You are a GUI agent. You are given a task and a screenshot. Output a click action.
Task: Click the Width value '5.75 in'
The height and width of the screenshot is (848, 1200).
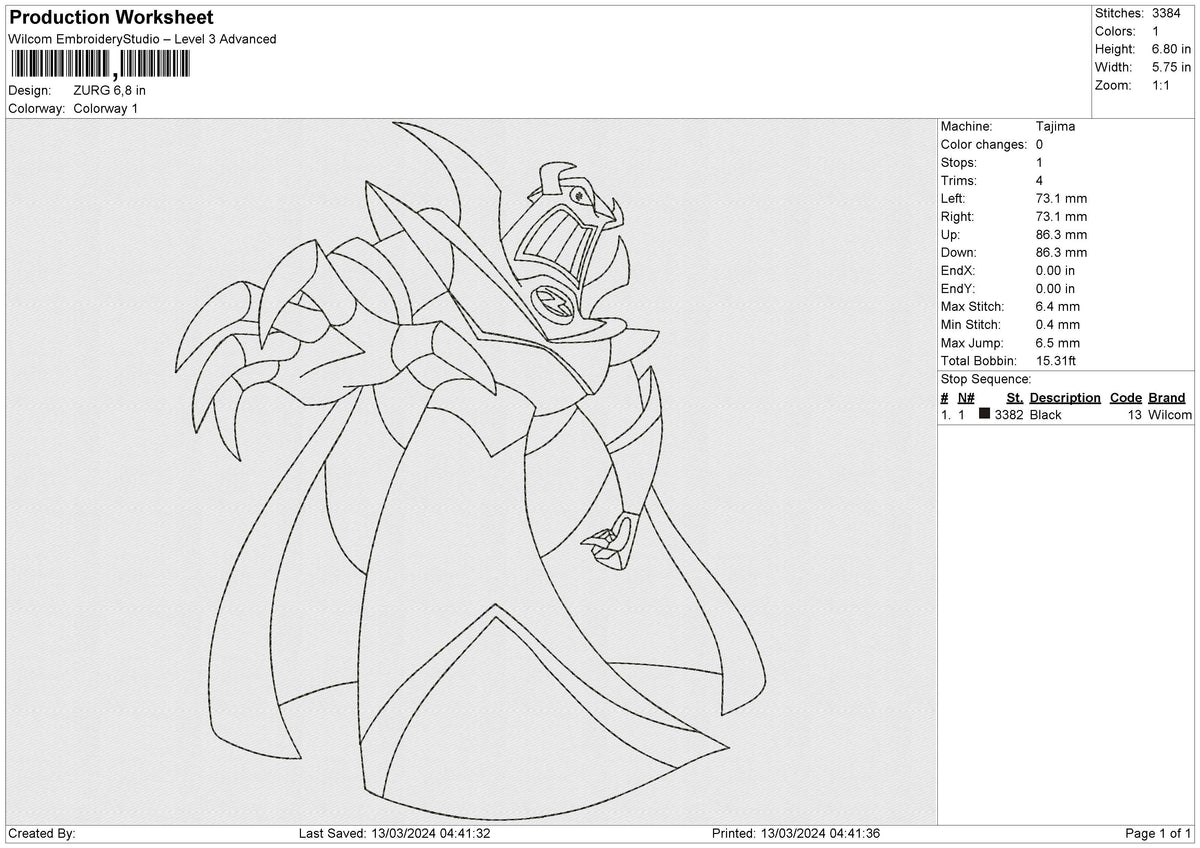pyautogui.click(x=1171, y=67)
